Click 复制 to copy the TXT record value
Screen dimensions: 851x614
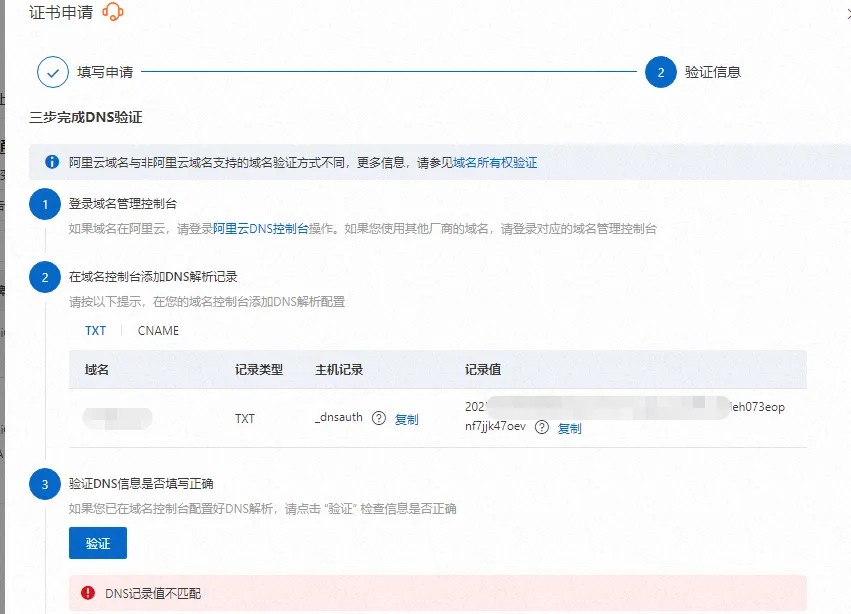[x=568, y=429]
